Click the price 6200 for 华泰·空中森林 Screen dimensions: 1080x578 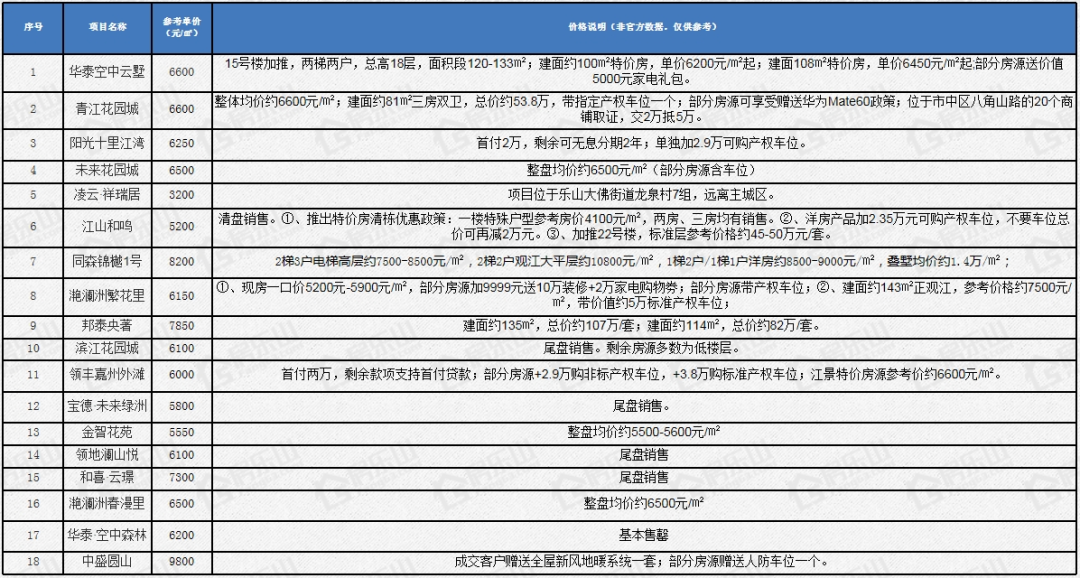point(183,534)
